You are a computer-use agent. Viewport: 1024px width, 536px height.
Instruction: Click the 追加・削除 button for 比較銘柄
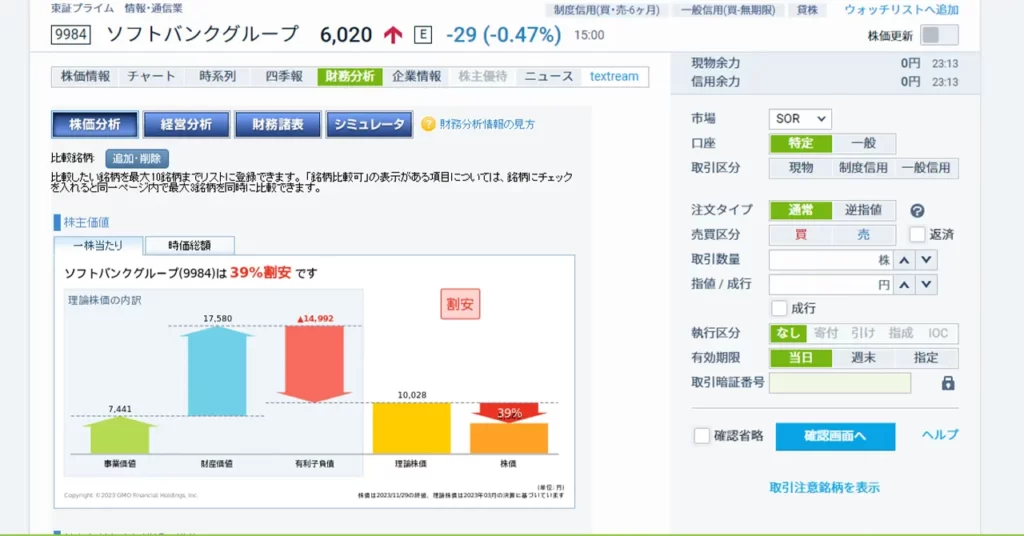pyautogui.click(x=137, y=159)
